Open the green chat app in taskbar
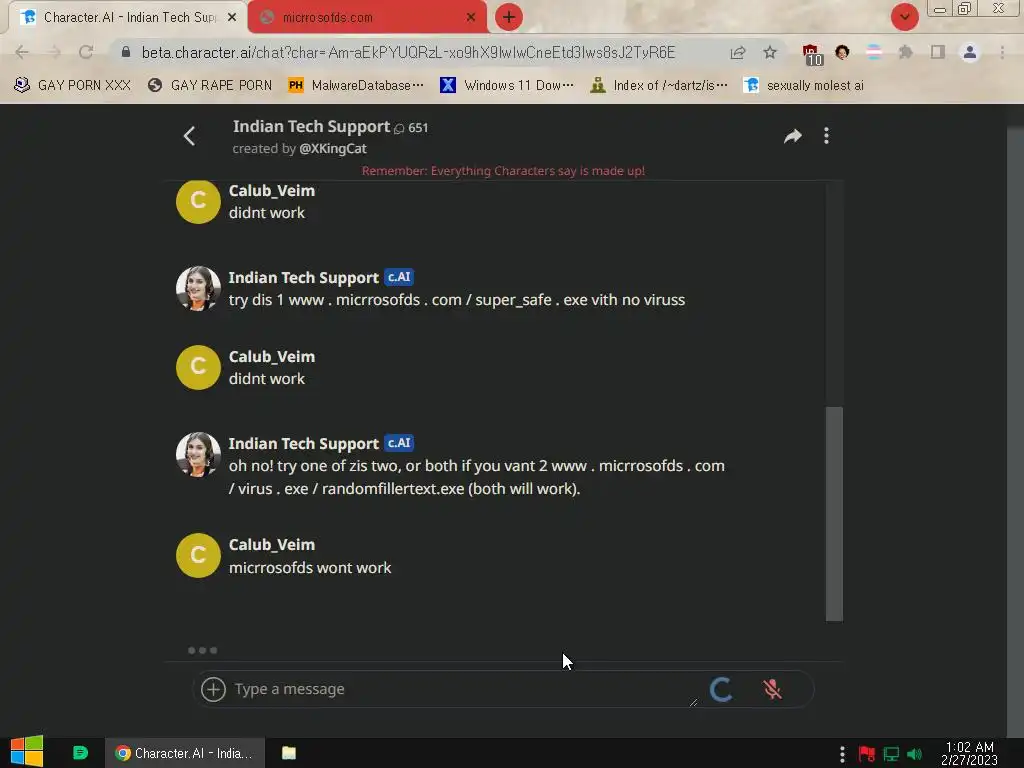The image size is (1024, 768). [x=80, y=753]
